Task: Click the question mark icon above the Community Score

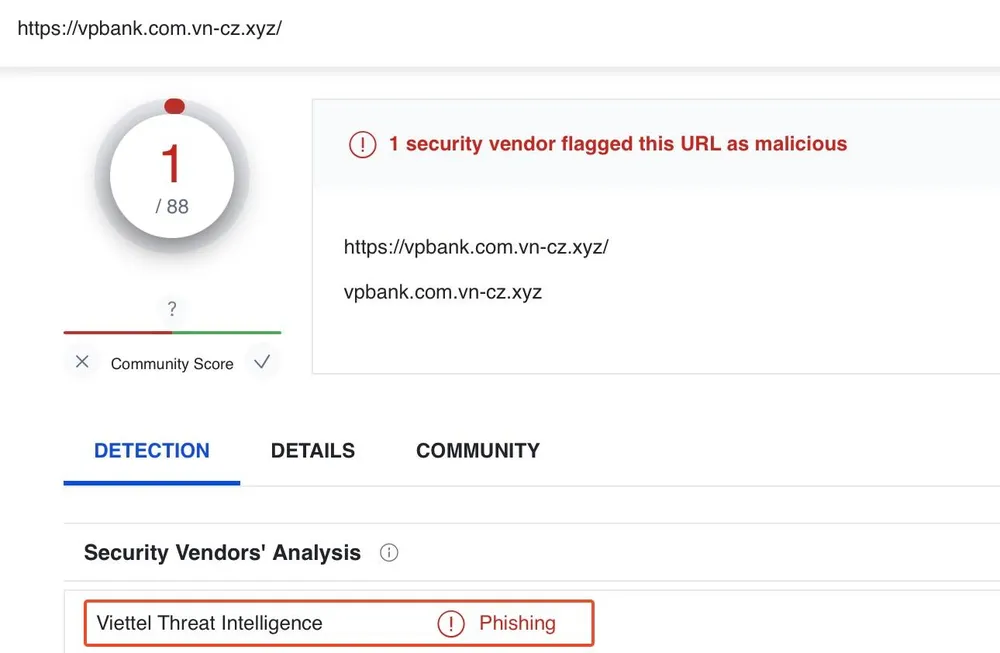Action: click(x=172, y=309)
